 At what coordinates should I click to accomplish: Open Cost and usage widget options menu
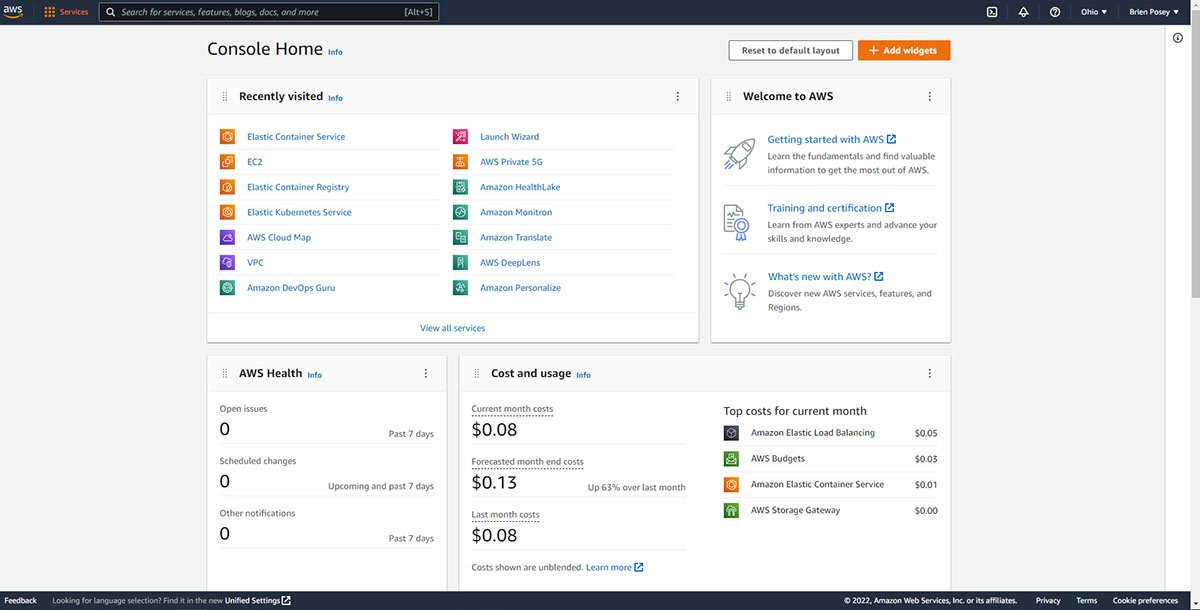point(929,374)
